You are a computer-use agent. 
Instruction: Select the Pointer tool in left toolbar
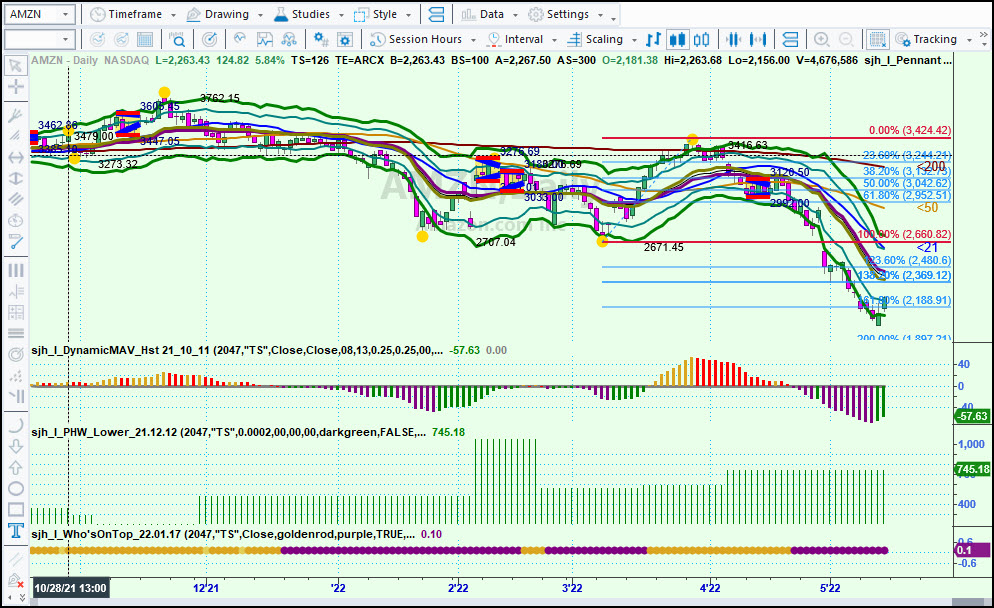click(16, 65)
